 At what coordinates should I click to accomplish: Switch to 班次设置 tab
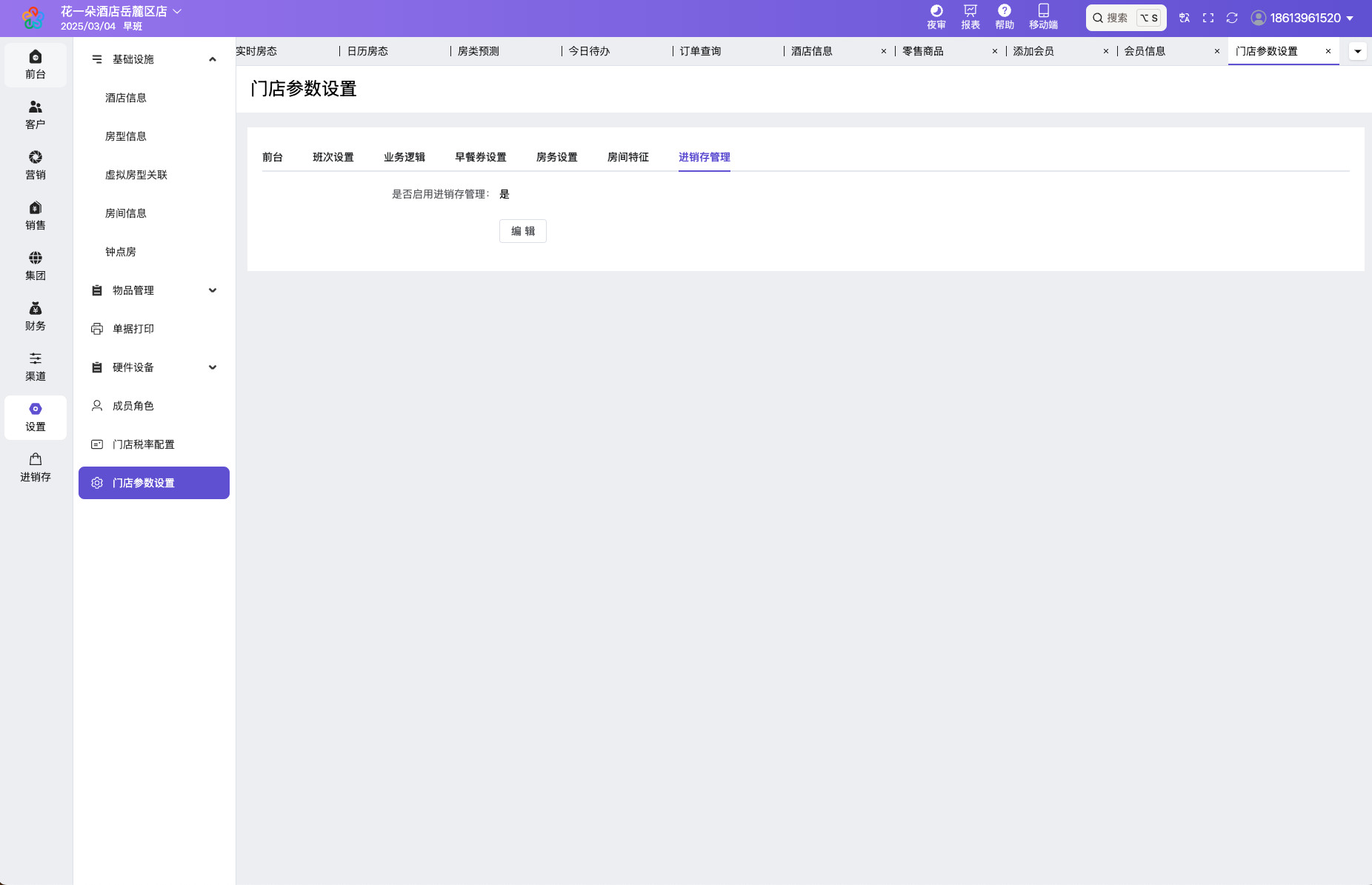click(x=333, y=157)
